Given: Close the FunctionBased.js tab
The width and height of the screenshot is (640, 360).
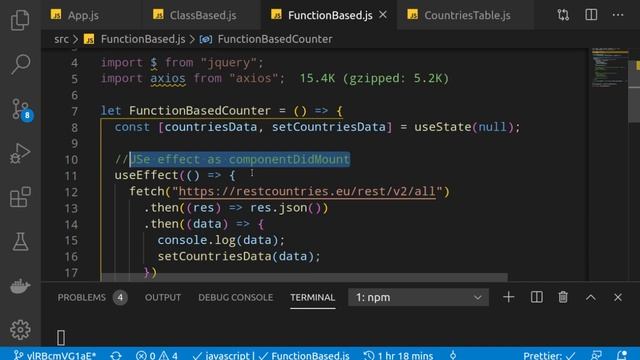Looking at the screenshot, I should coord(383,15).
